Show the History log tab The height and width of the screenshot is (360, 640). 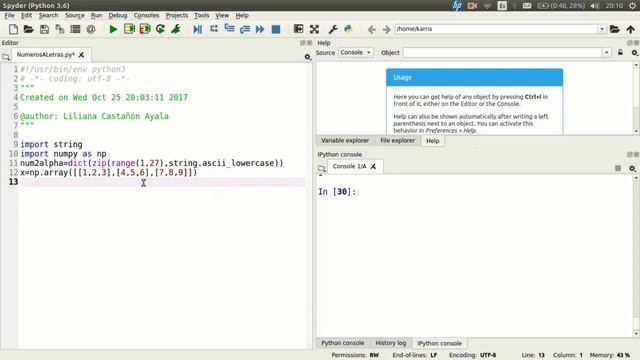(x=391, y=343)
